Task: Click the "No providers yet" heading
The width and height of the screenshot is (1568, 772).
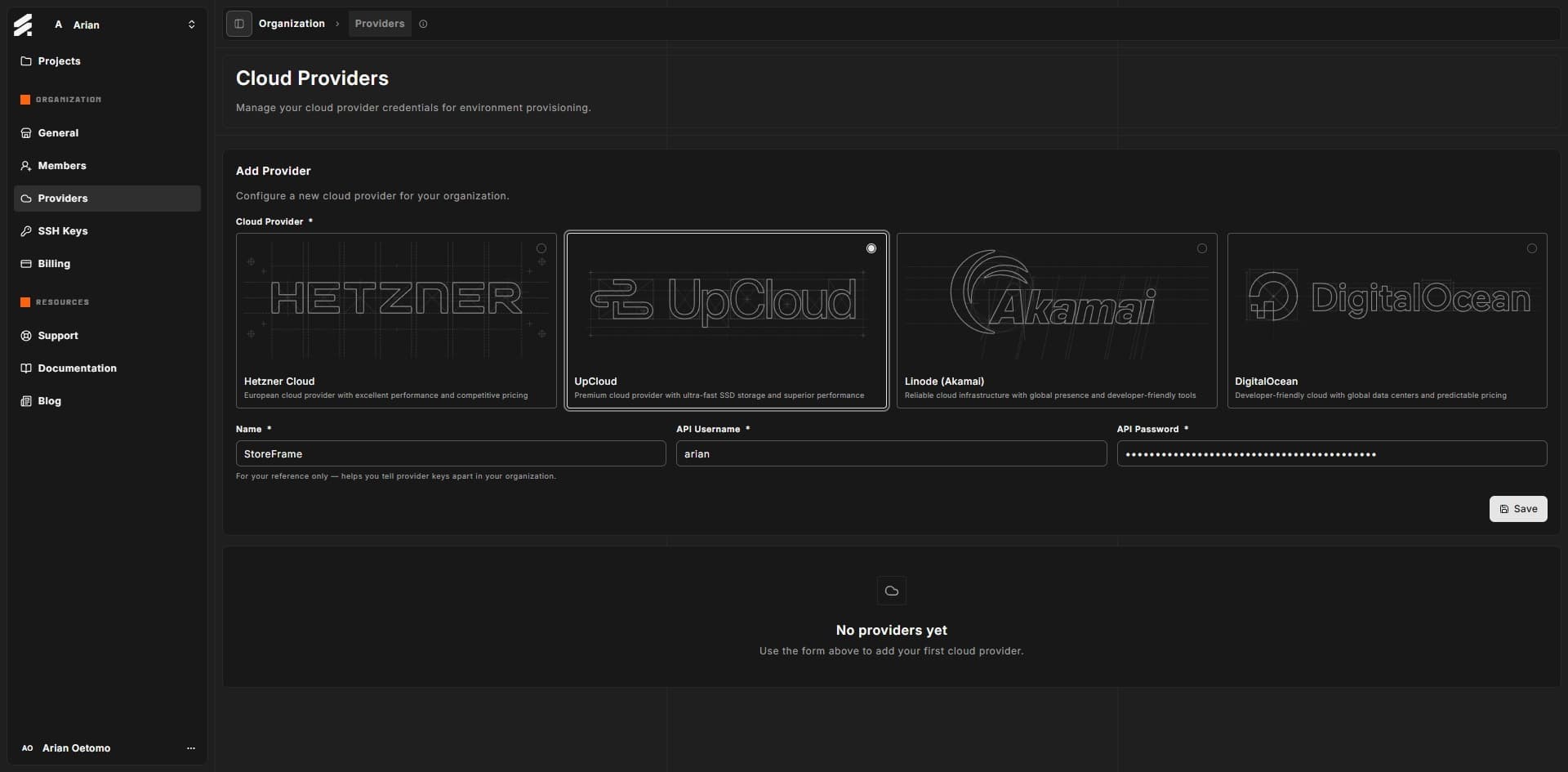Action: [x=892, y=630]
